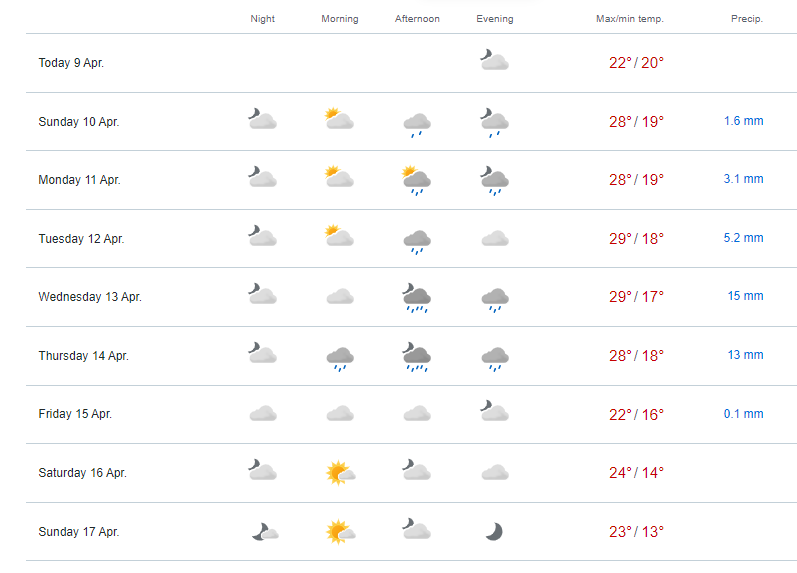Select Thursday 14 Apr. morning rain icon
797x573 pixels.
(340, 359)
